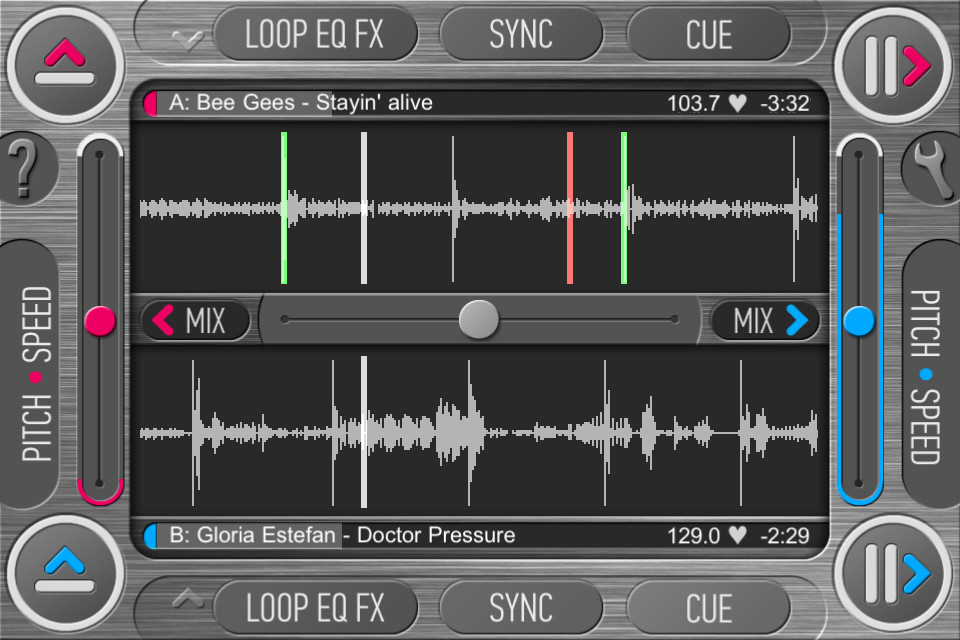Click deck B remaining time -2:29
Viewport: 960px width, 640px height.
point(785,535)
